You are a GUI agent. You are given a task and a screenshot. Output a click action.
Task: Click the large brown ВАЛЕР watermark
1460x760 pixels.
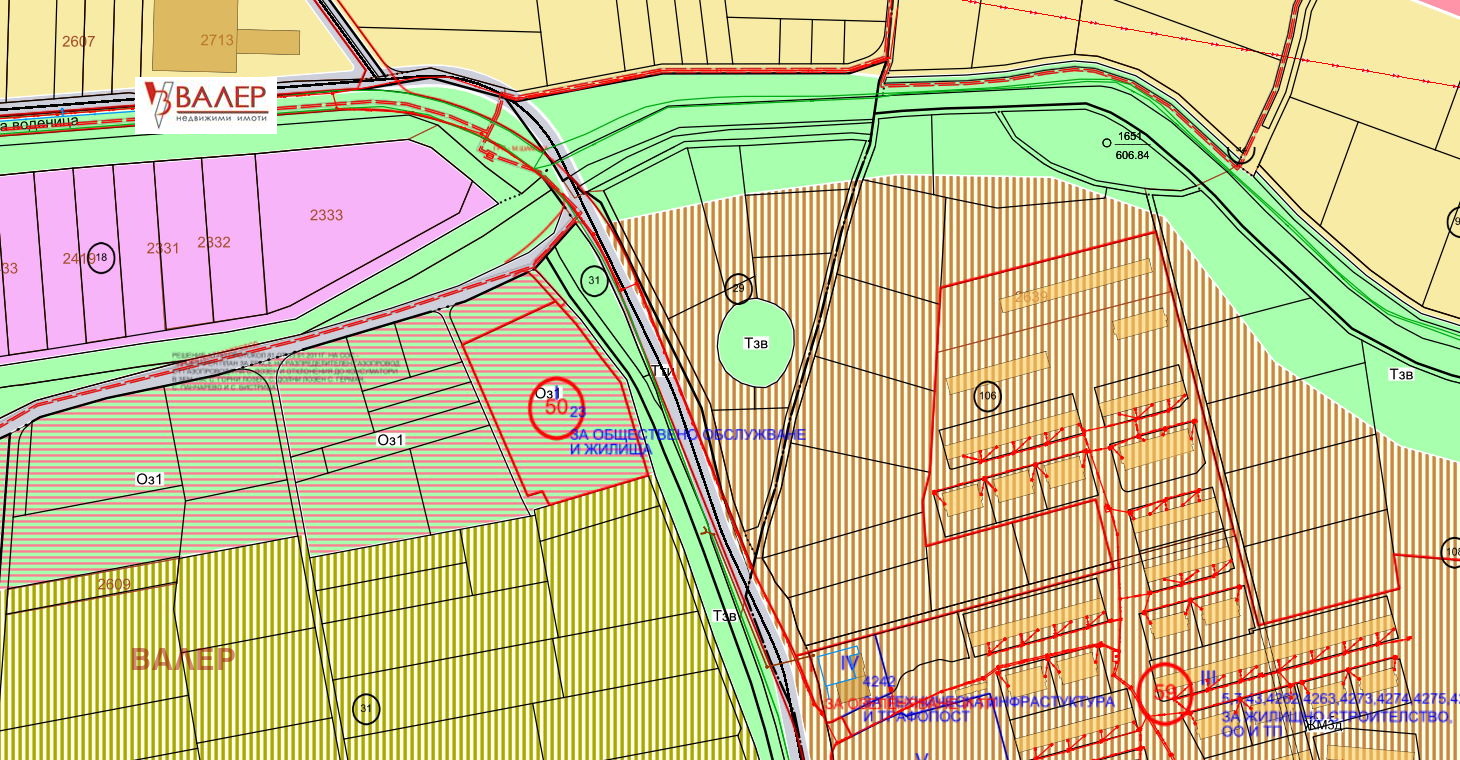(183, 659)
